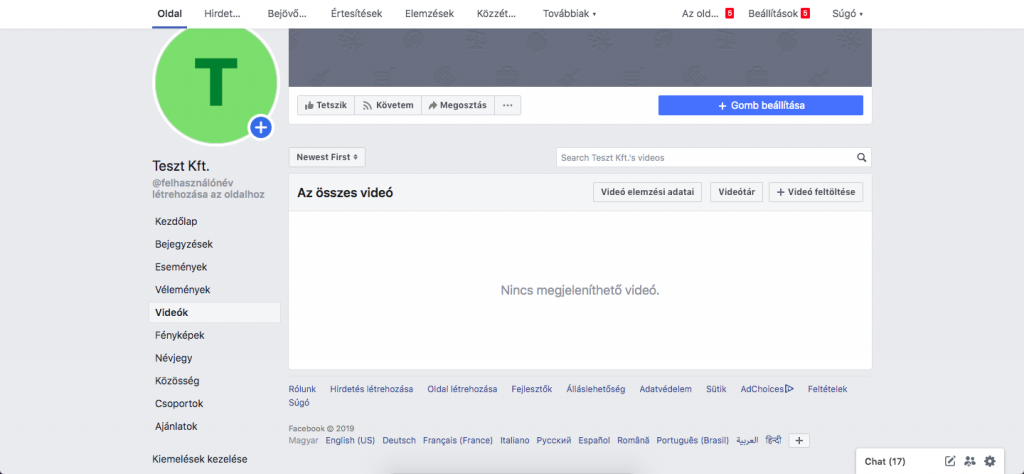Click the Gomb beállítása button

tap(760, 105)
